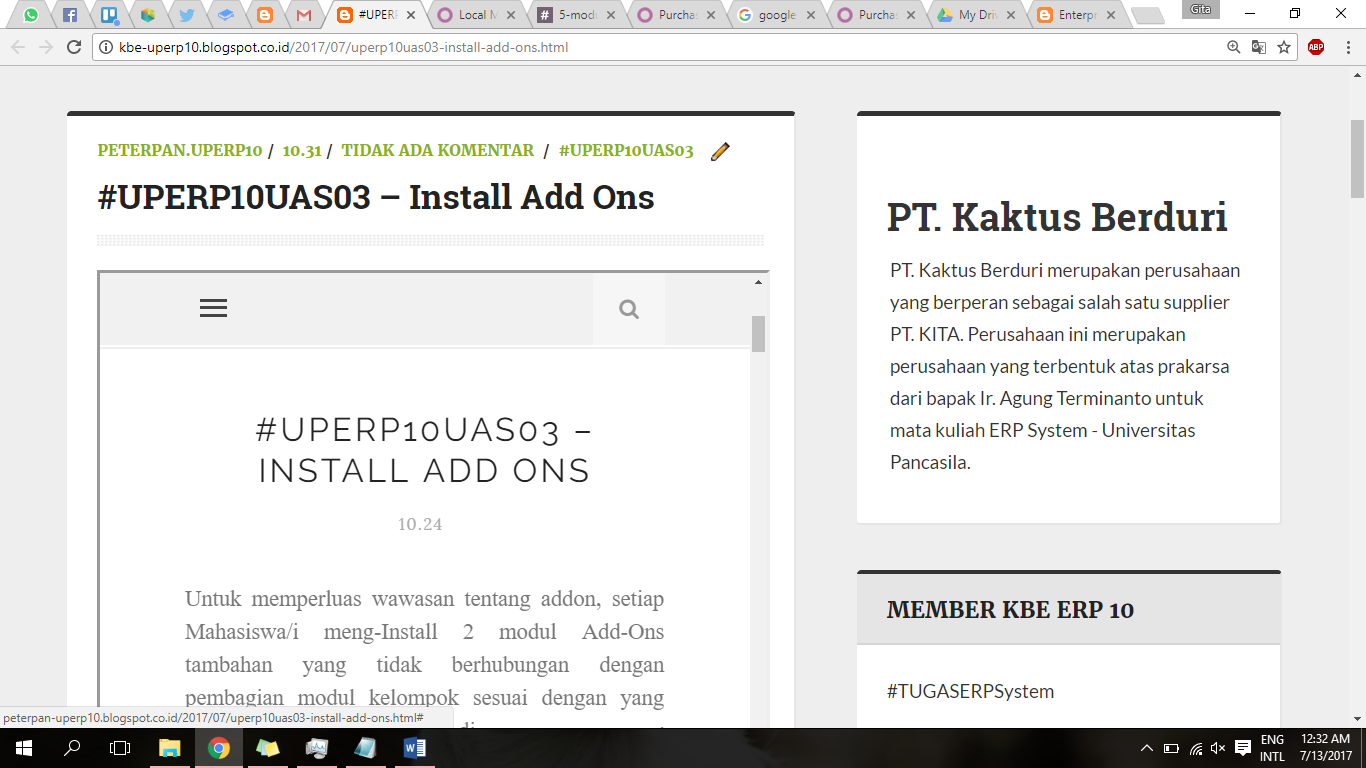Click the page scroll-up arrow
Screen dimensions: 1366x768
point(1357,75)
